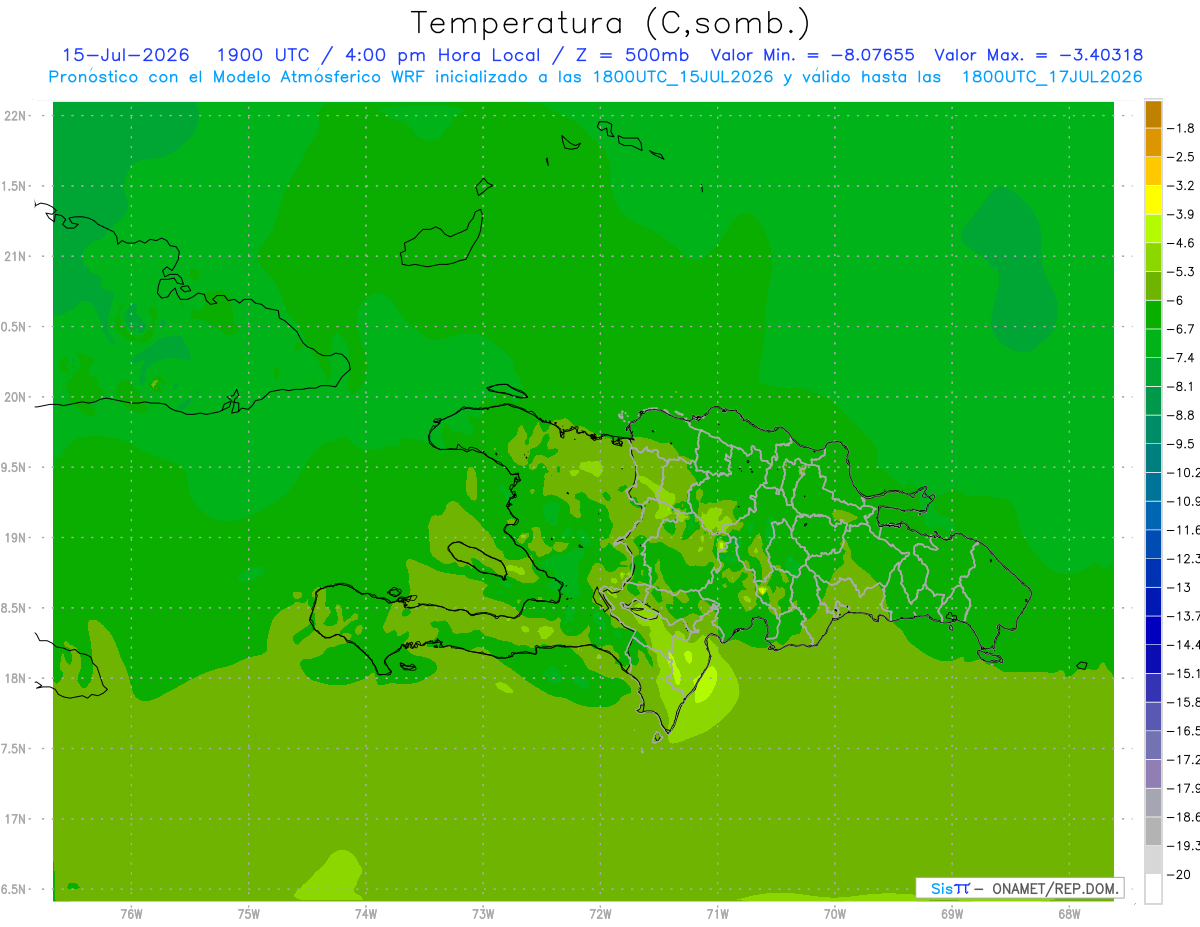This screenshot has height=927, width=1200.
Task: Click the '-13' legend value
Action: (1179, 587)
